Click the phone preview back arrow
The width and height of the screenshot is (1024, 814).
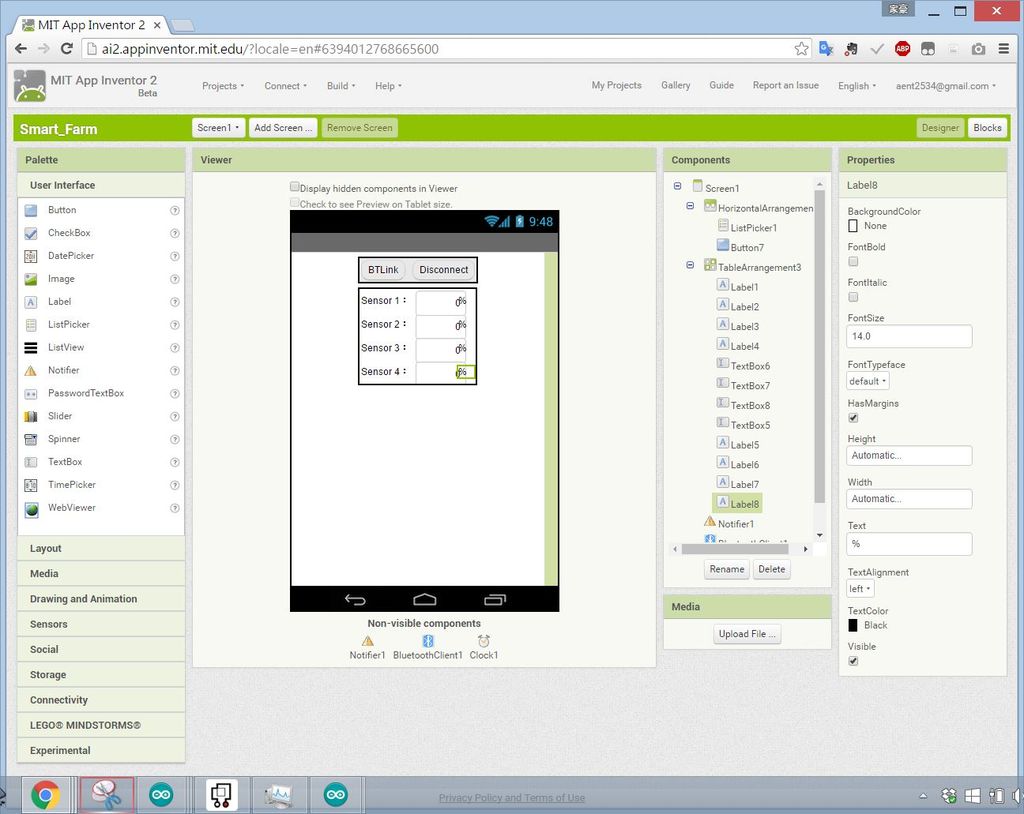[x=355, y=599]
